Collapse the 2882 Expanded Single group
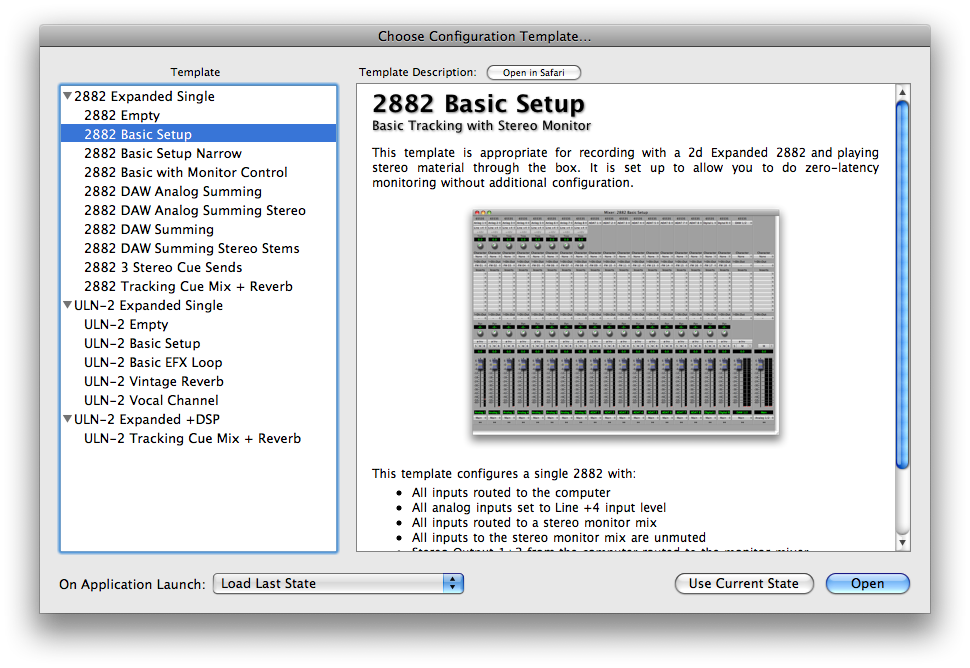970x668 pixels. [68, 96]
